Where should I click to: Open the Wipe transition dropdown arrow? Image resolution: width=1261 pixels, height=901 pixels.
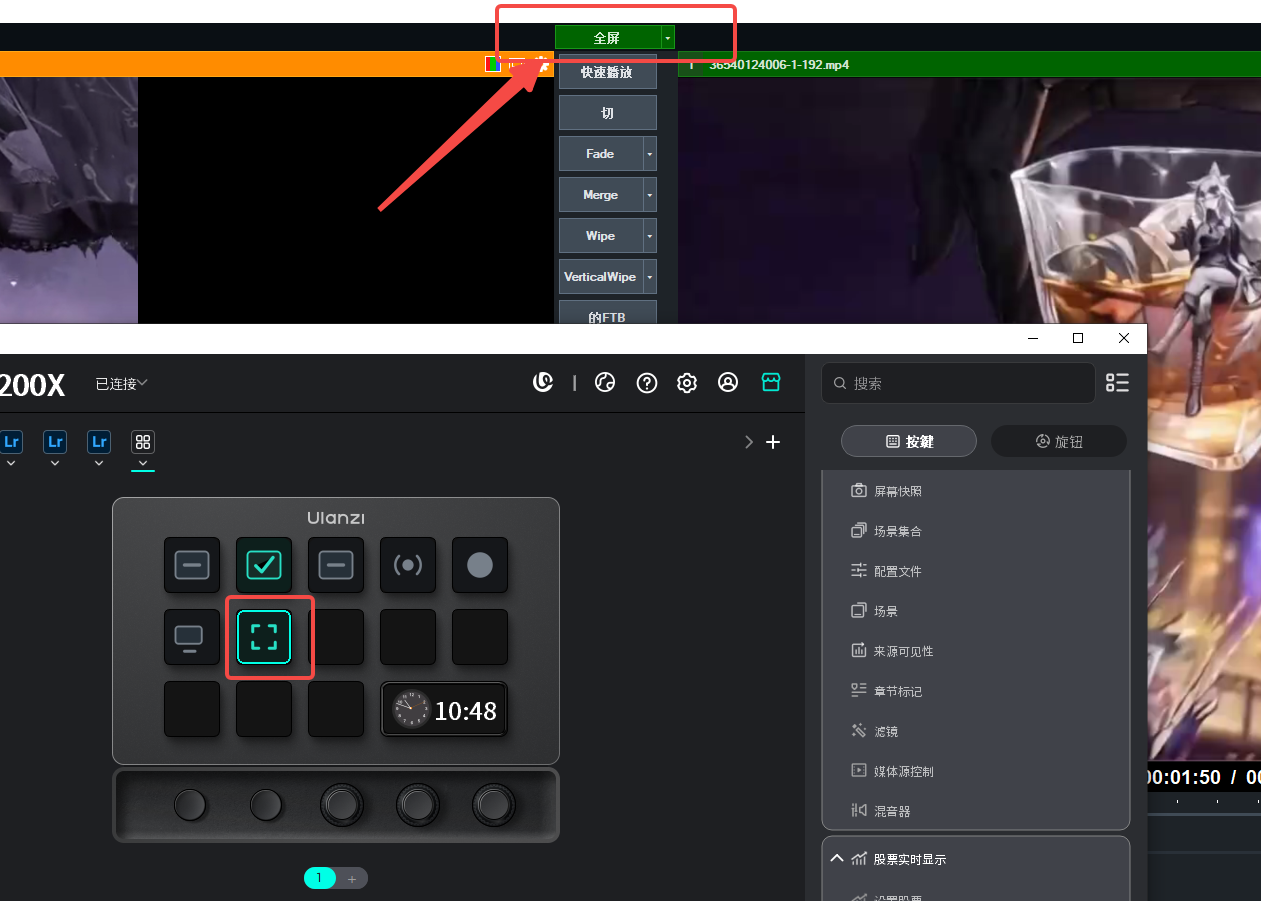650,236
